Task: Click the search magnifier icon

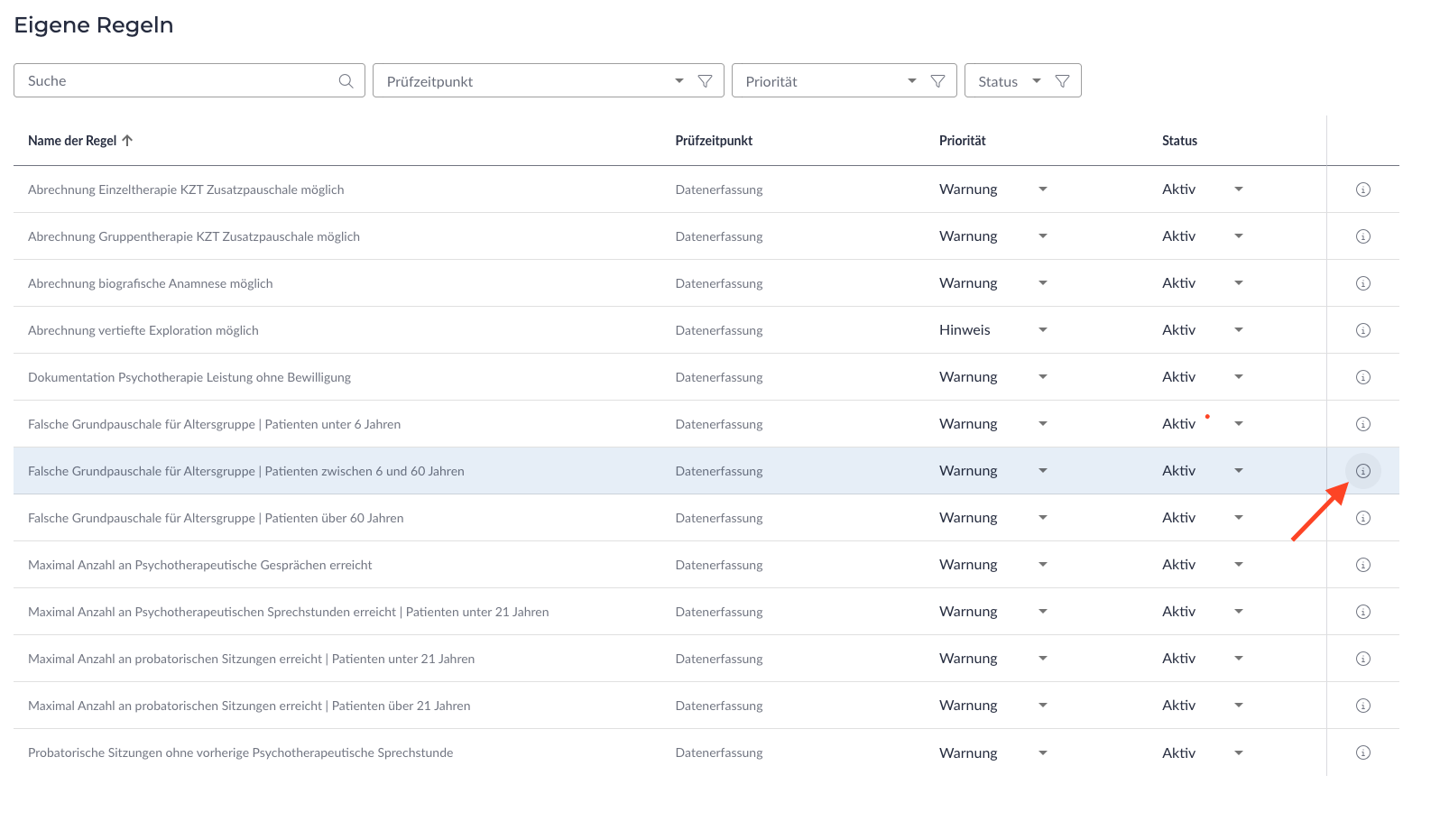Action: pos(346,81)
